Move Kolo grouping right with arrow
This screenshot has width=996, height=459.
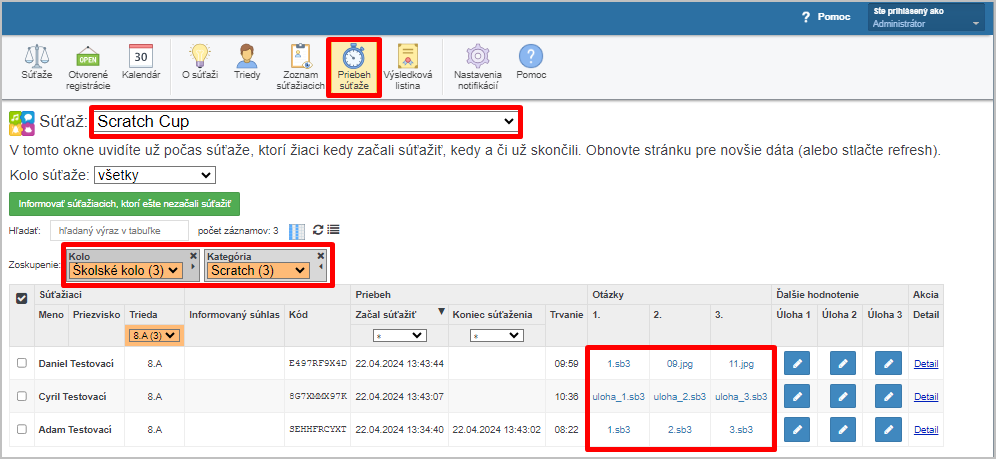(194, 267)
